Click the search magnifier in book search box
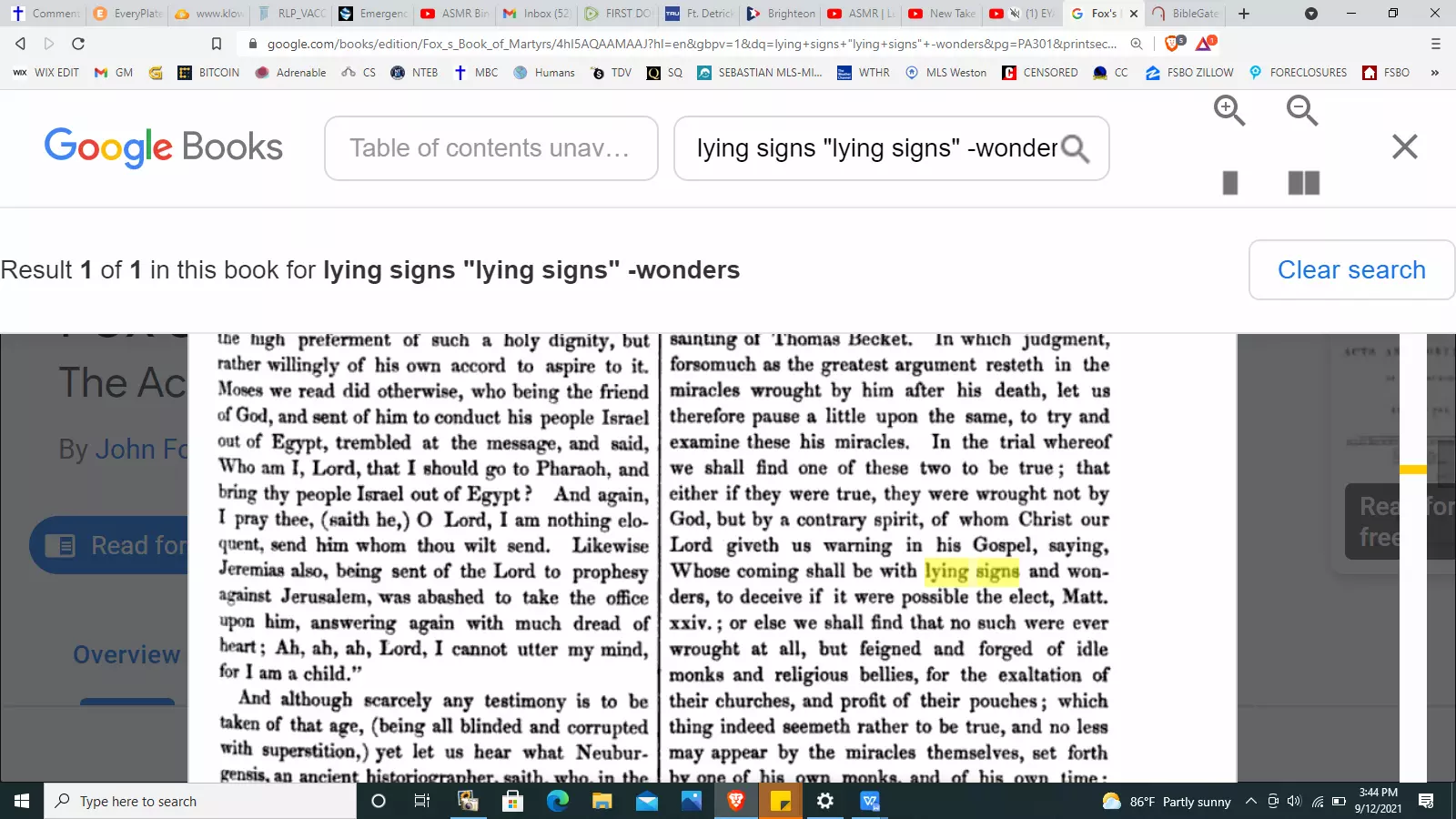Screen dimensions: 1456x819 tap(1075, 148)
